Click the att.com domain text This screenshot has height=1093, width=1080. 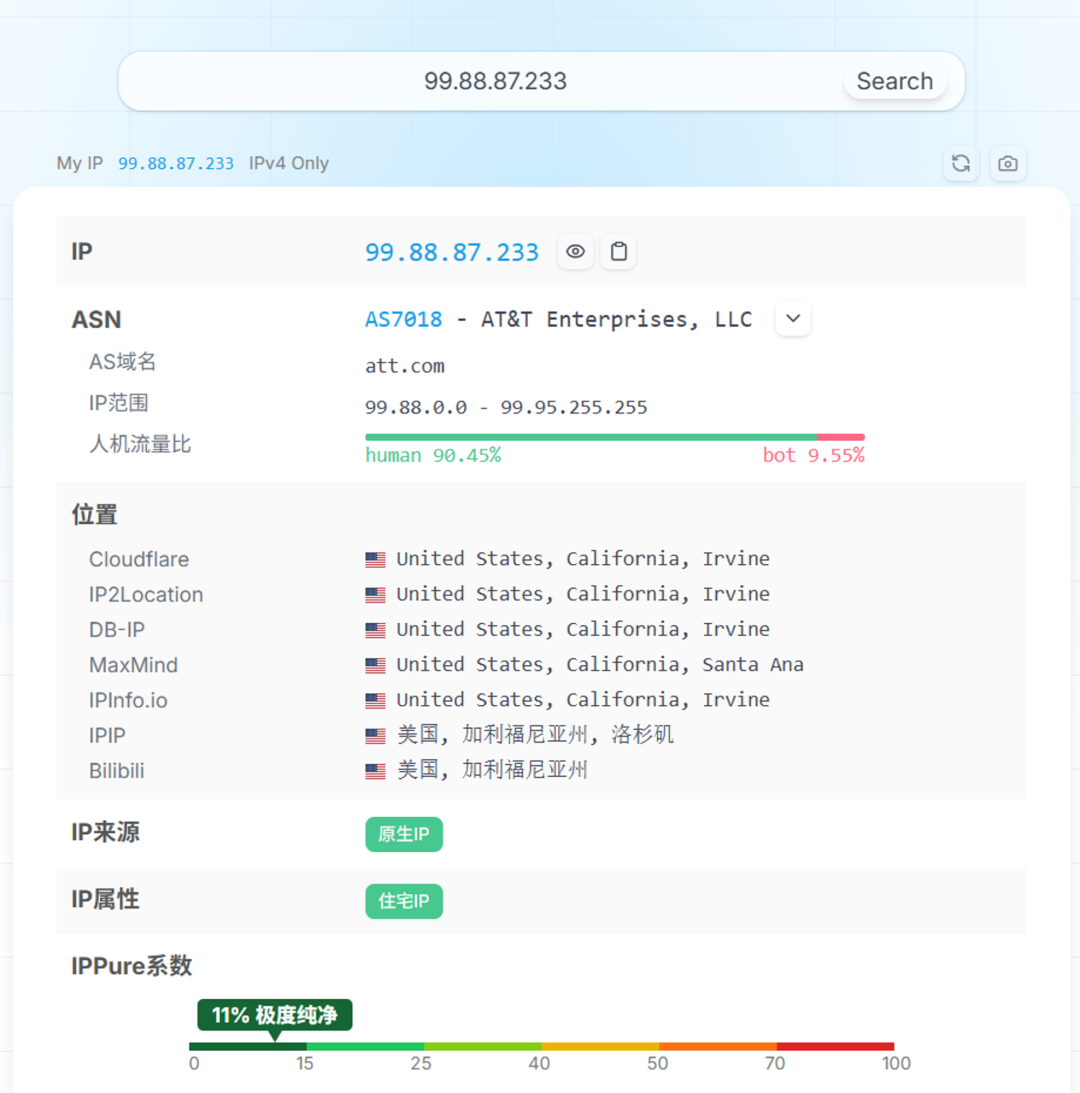click(404, 366)
